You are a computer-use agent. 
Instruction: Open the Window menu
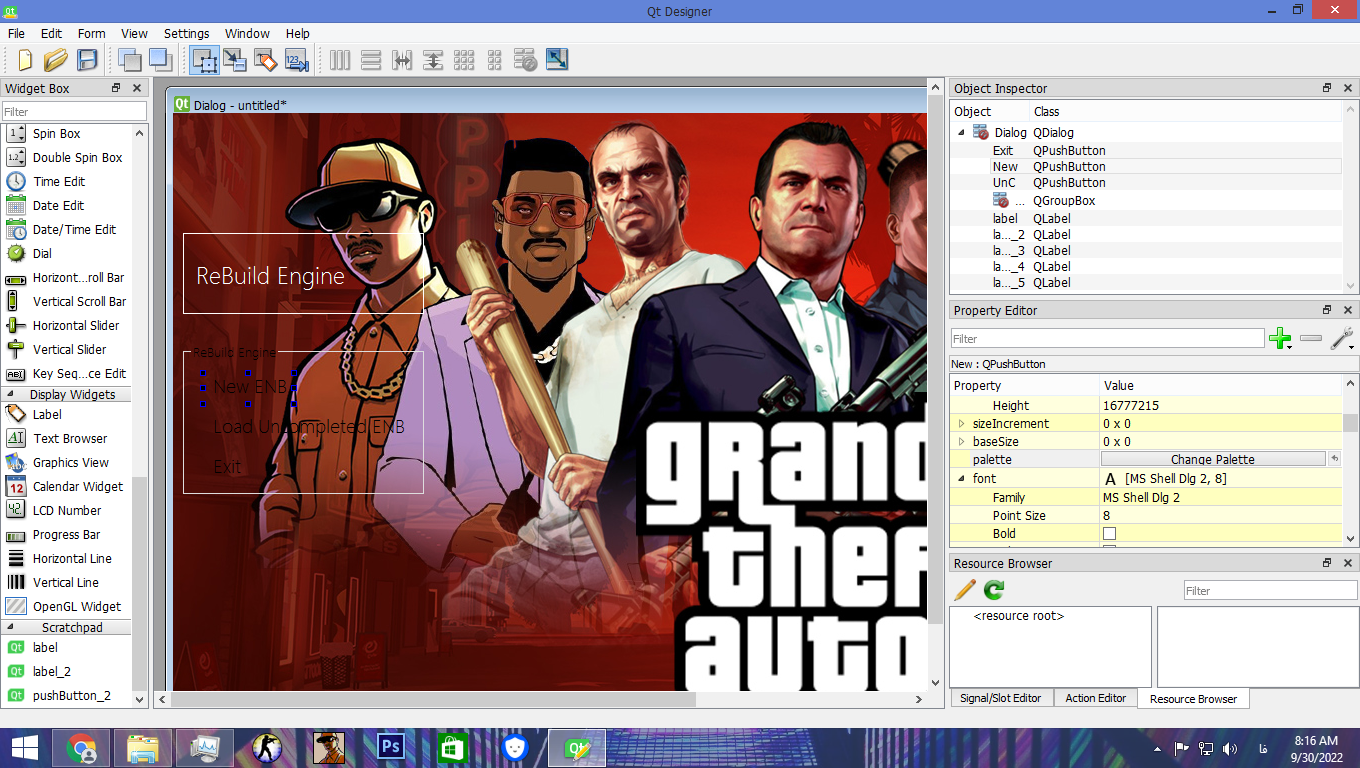(247, 33)
